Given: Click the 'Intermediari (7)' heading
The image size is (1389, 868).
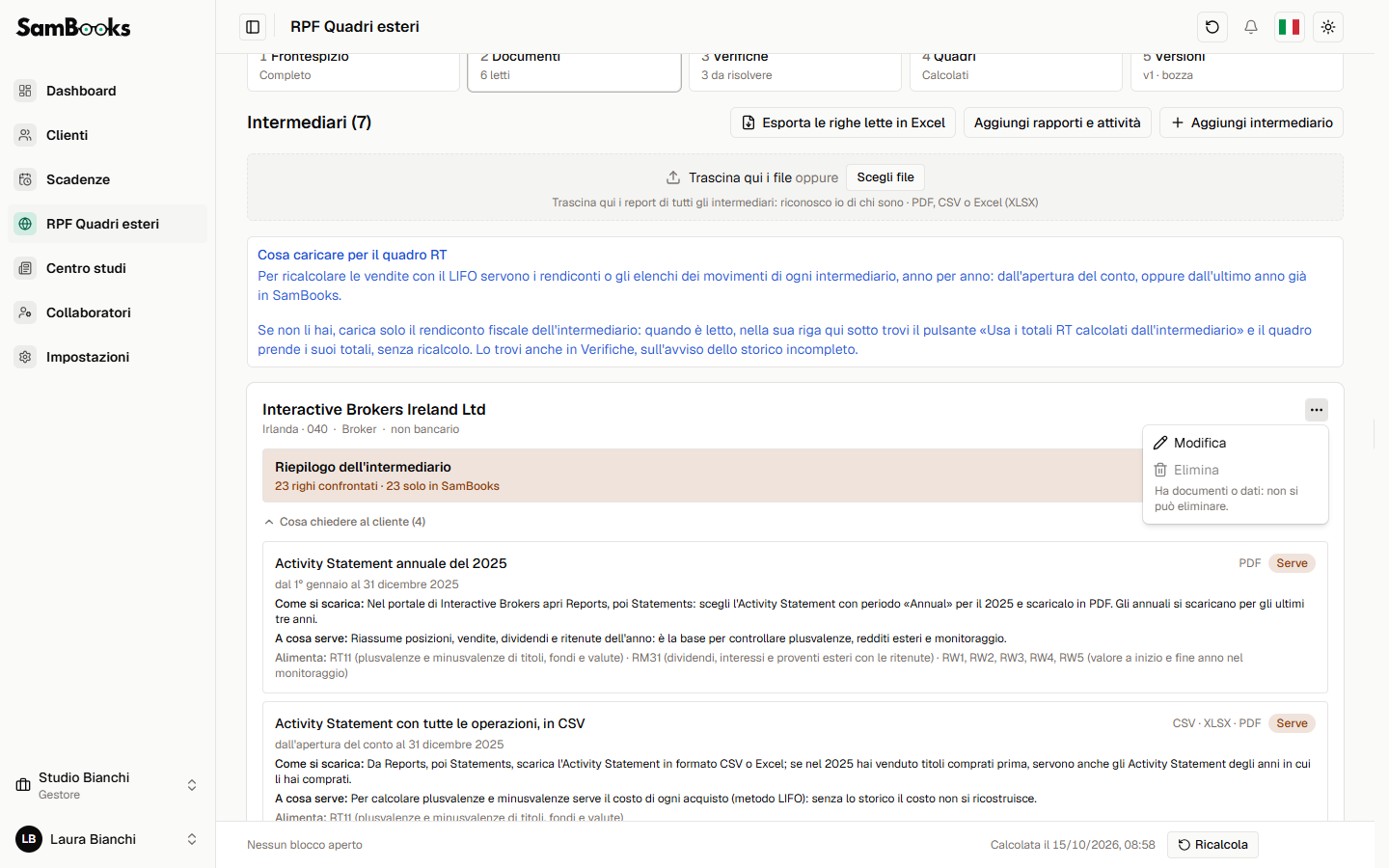Looking at the screenshot, I should coord(309,122).
